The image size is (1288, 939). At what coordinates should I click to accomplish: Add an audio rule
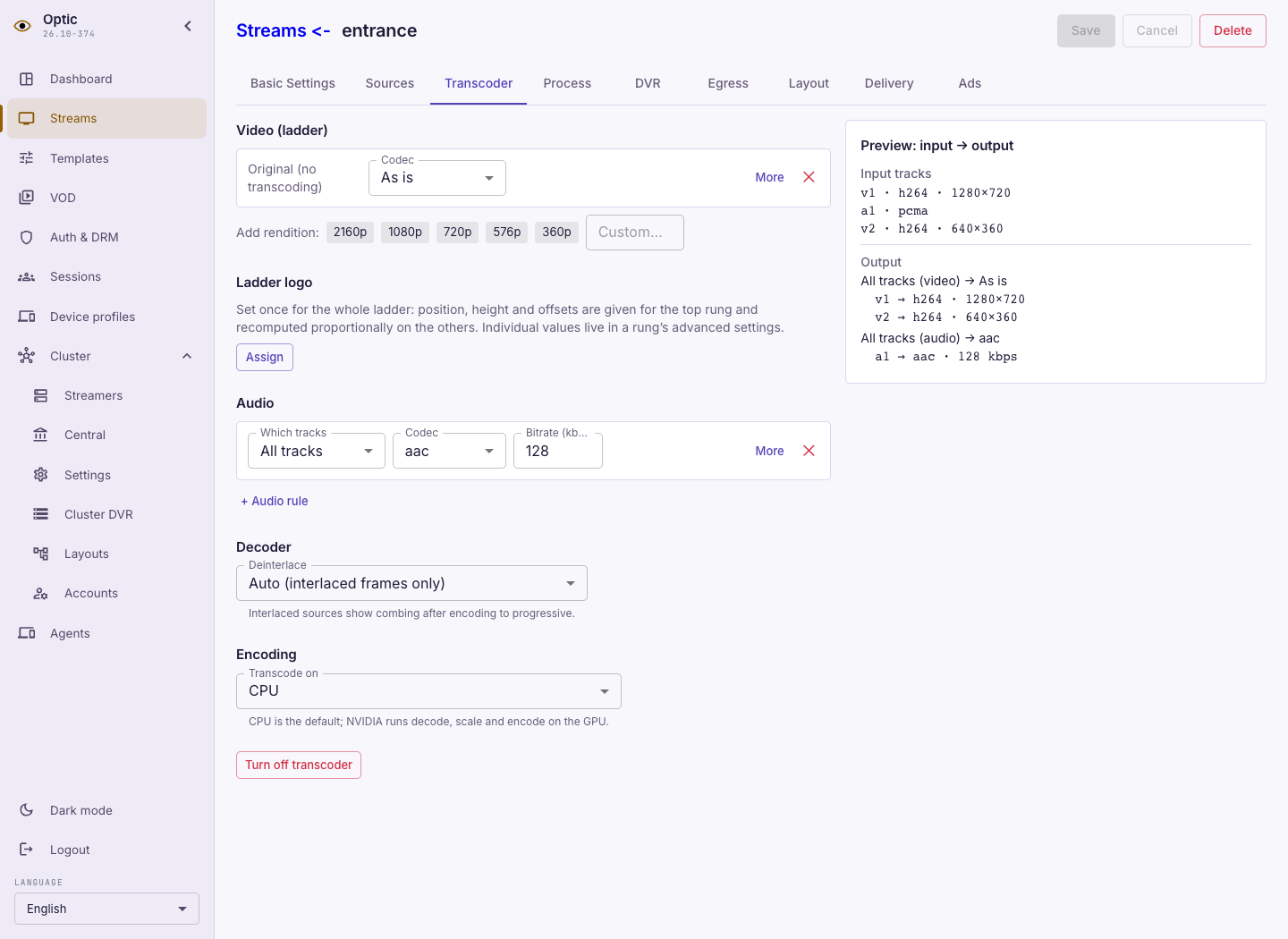pyautogui.click(x=274, y=501)
